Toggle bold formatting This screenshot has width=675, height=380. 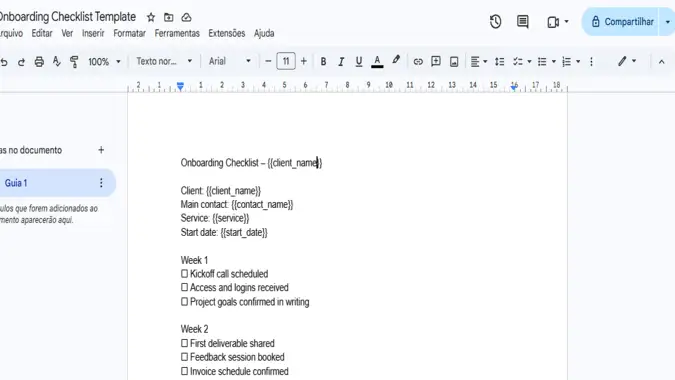[x=323, y=62]
